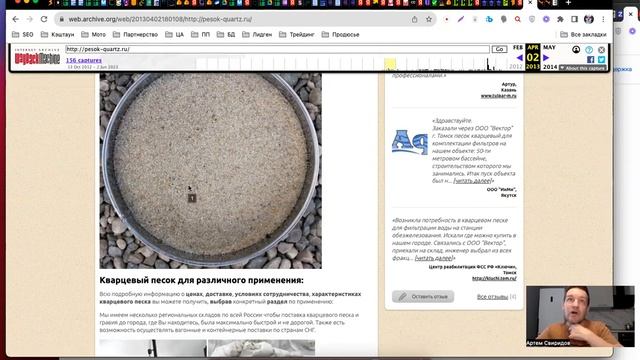Open the blue 'b' extension icon
This screenshot has width=640, height=360.
(489, 19)
